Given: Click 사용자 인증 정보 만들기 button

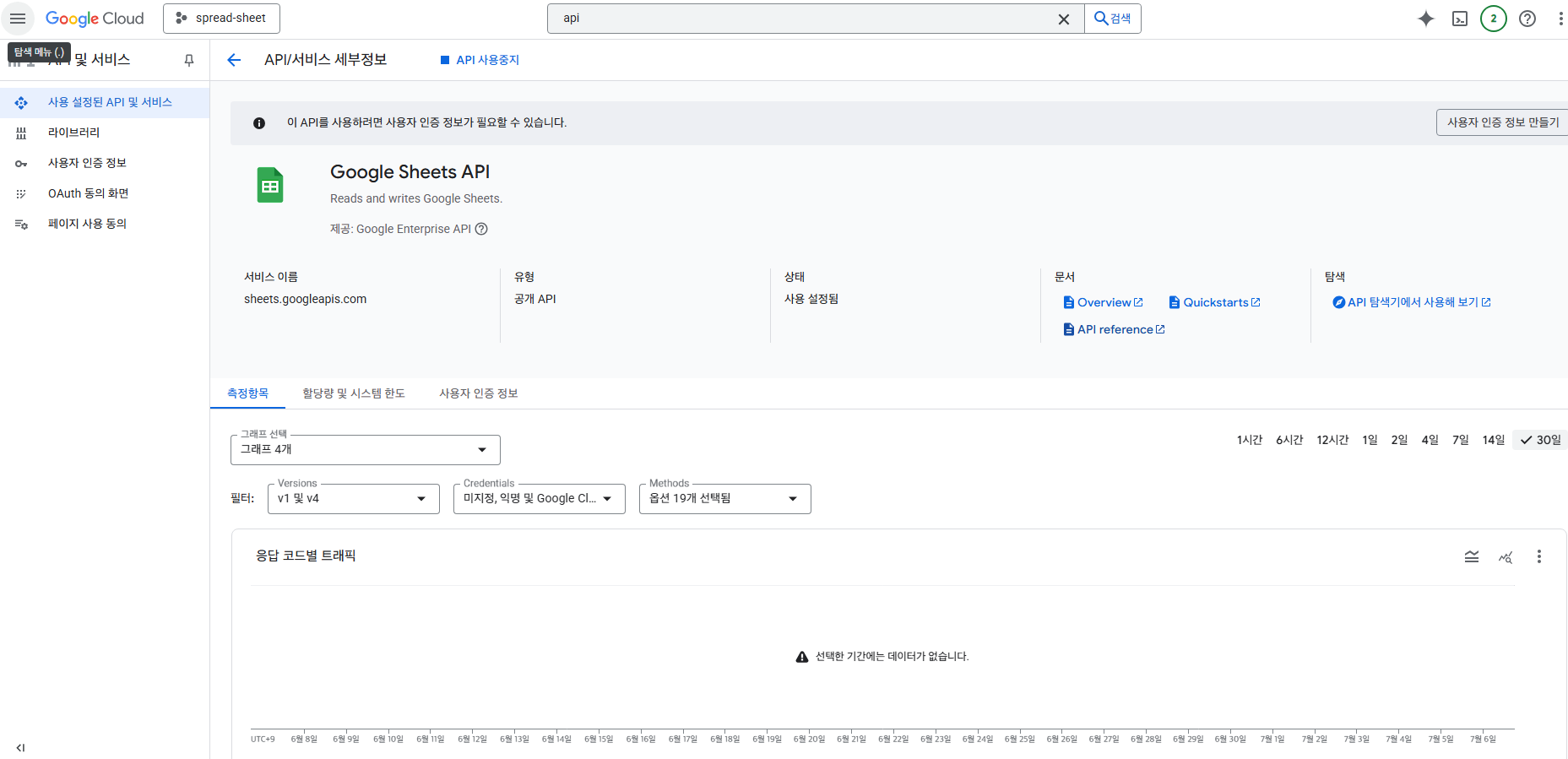Looking at the screenshot, I should point(1502,122).
